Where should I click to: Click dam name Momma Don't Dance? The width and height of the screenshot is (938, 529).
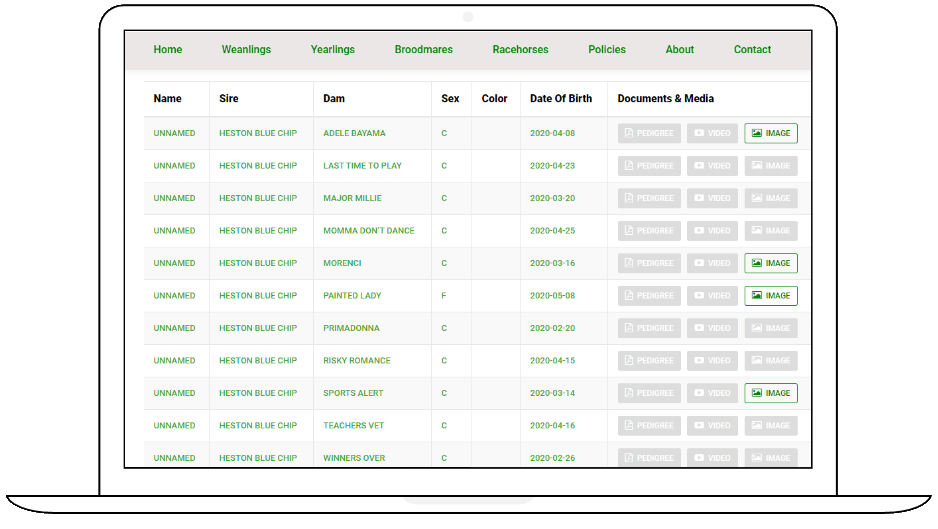pos(368,231)
